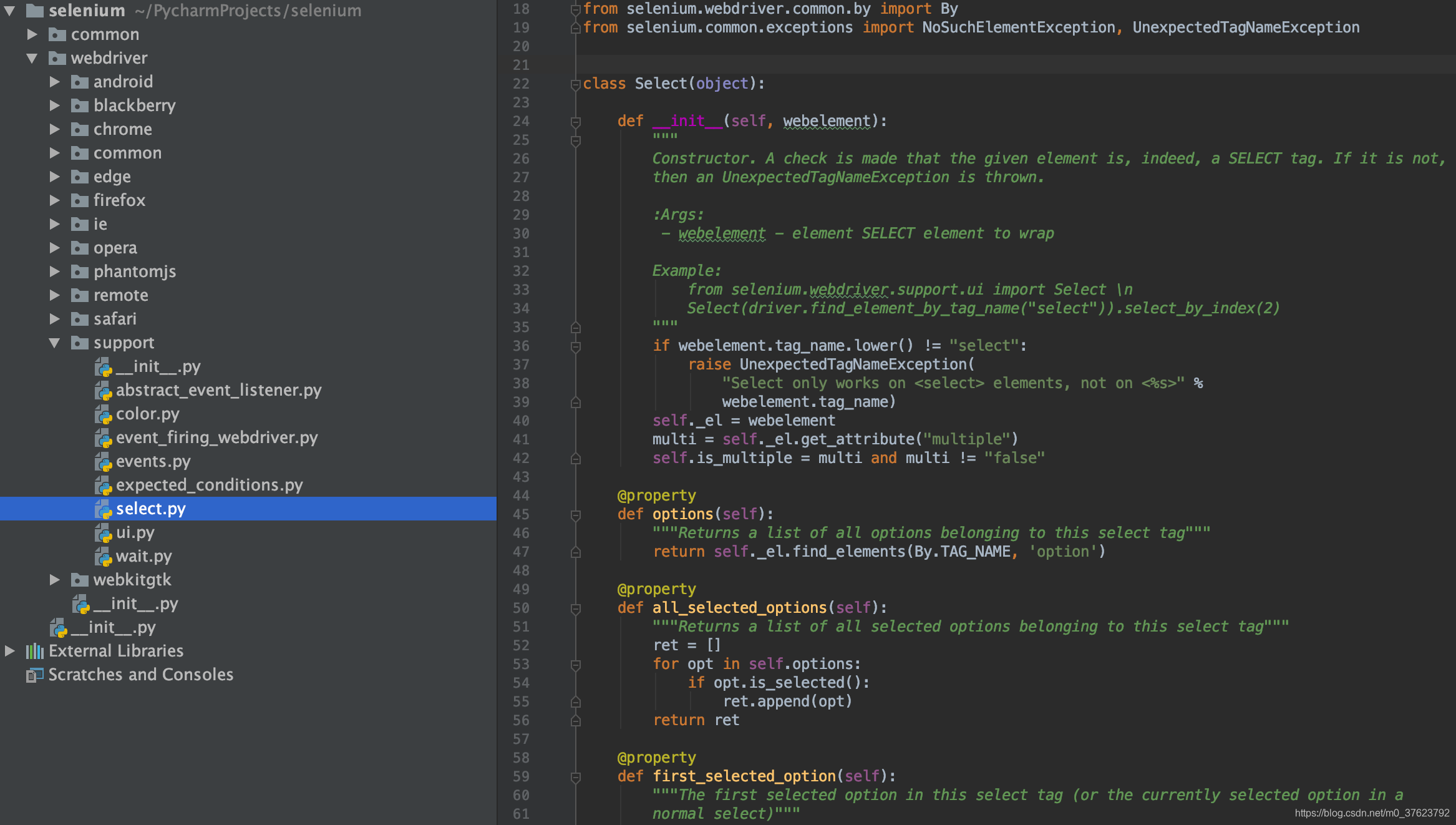The height and width of the screenshot is (825, 1456).
Task: Click the webelement parameter on line 24
Action: tap(827, 121)
